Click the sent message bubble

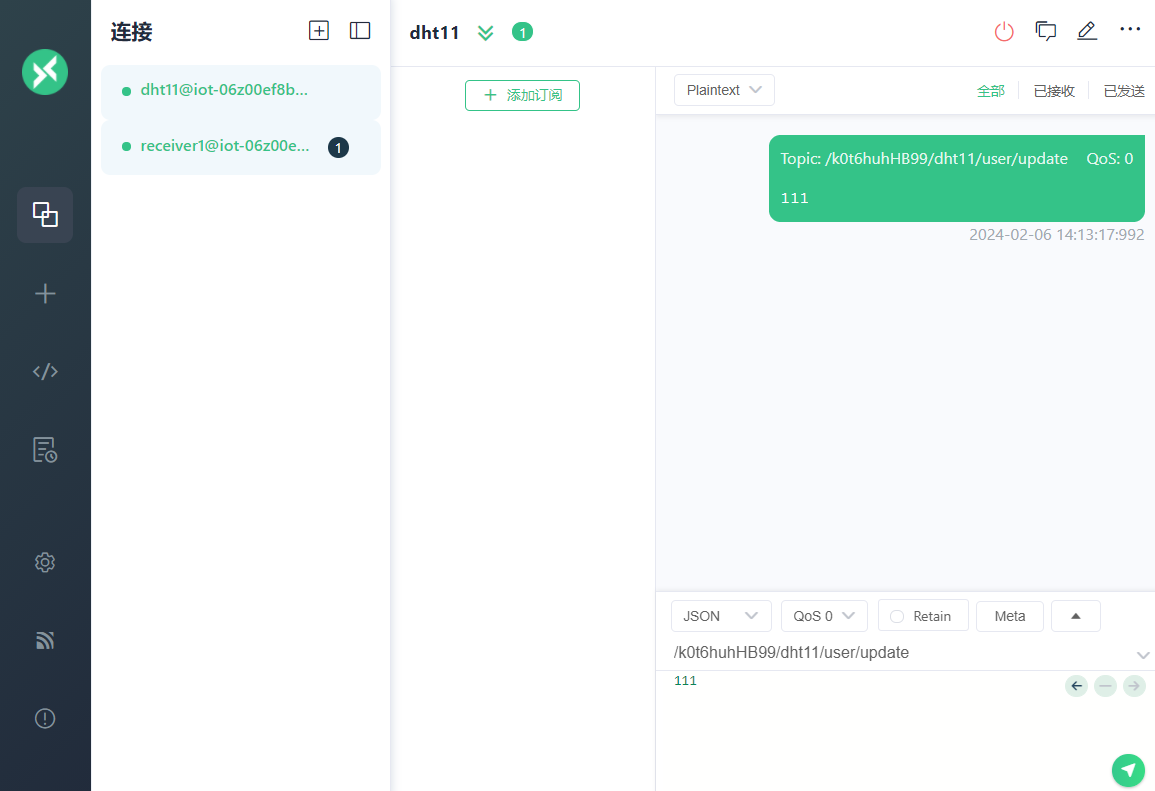pos(957,178)
